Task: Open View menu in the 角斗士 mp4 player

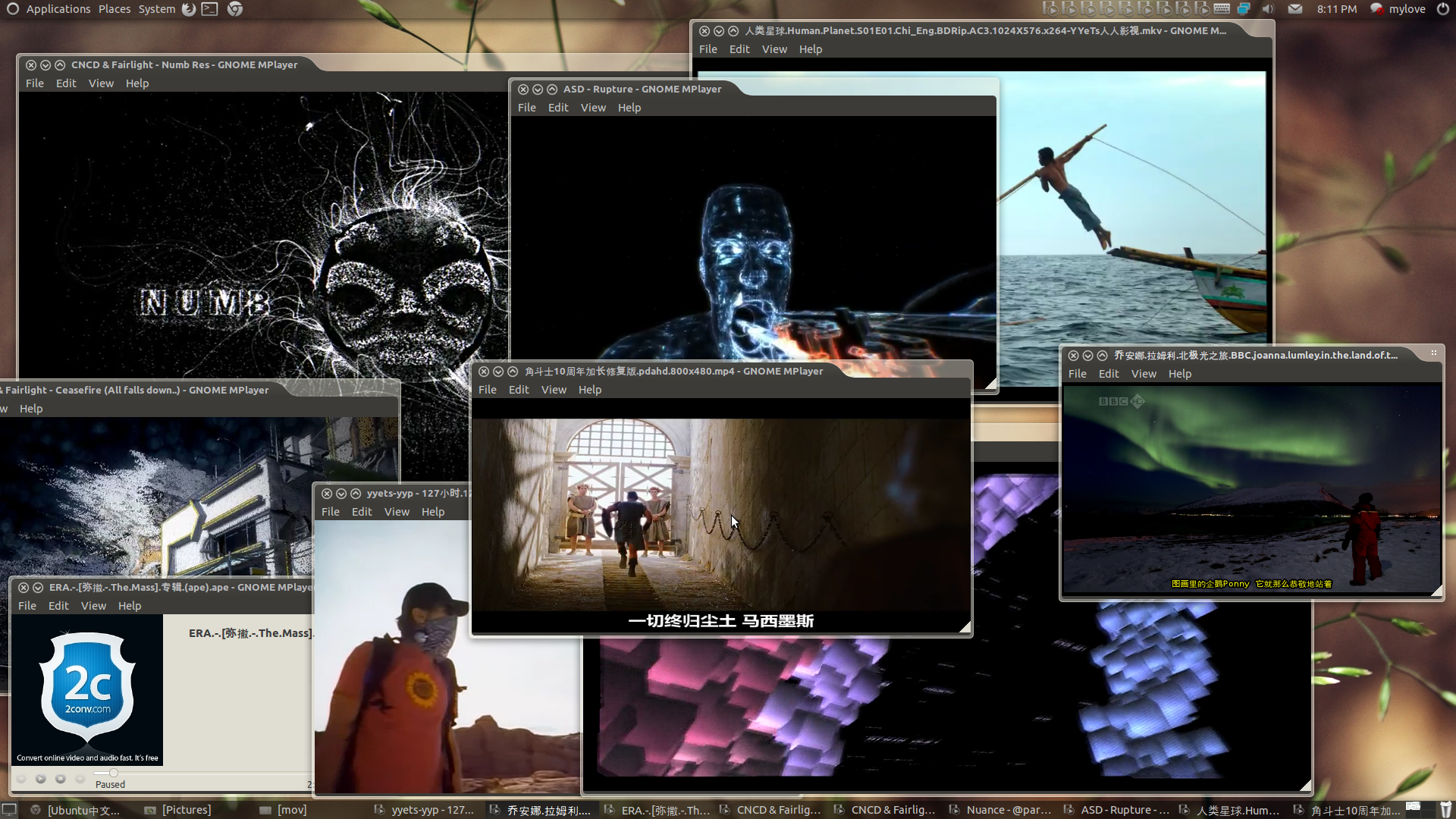Action: [554, 390]
